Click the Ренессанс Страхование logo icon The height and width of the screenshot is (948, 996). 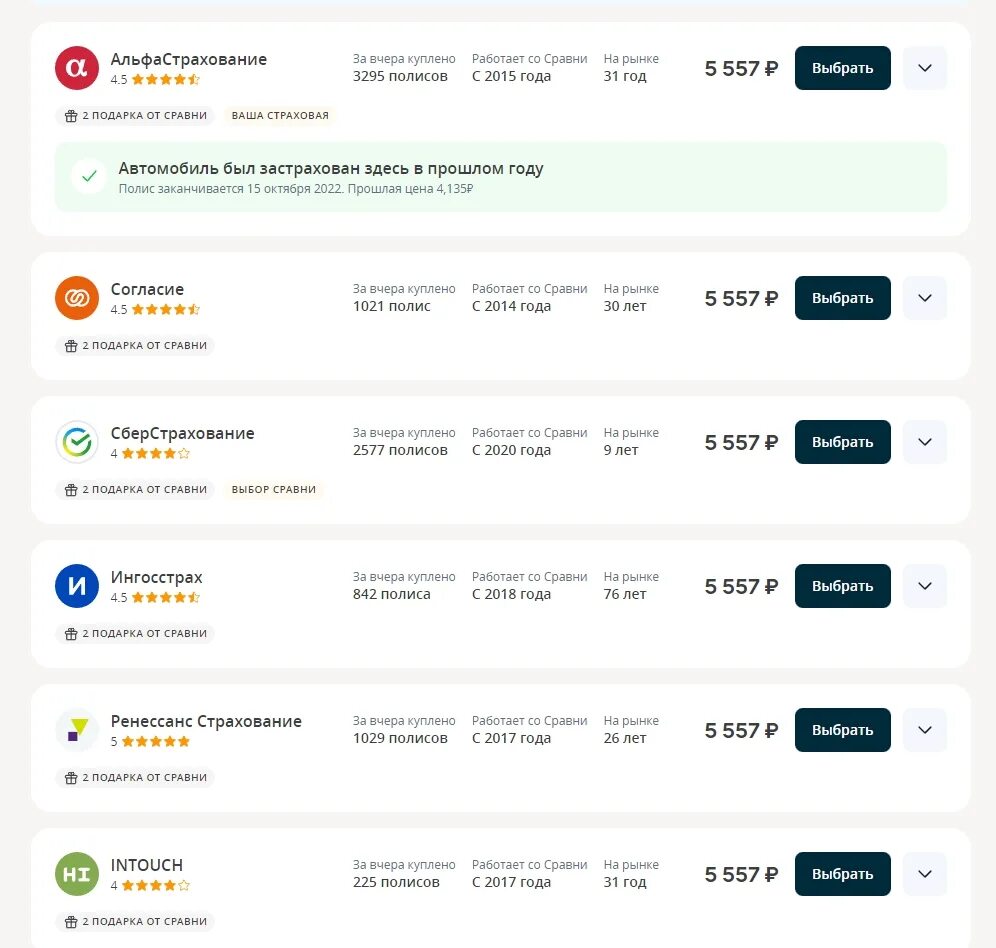[x=77, y=730]
